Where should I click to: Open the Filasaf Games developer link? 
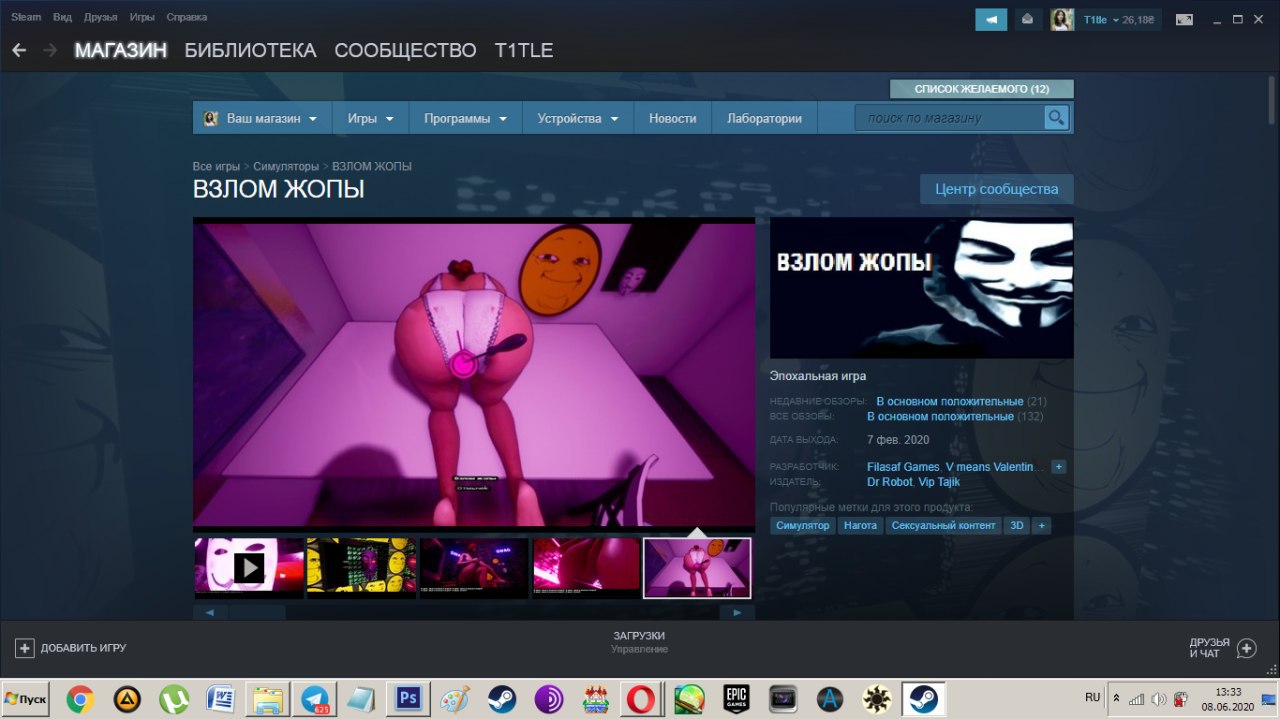click(903, 467)
